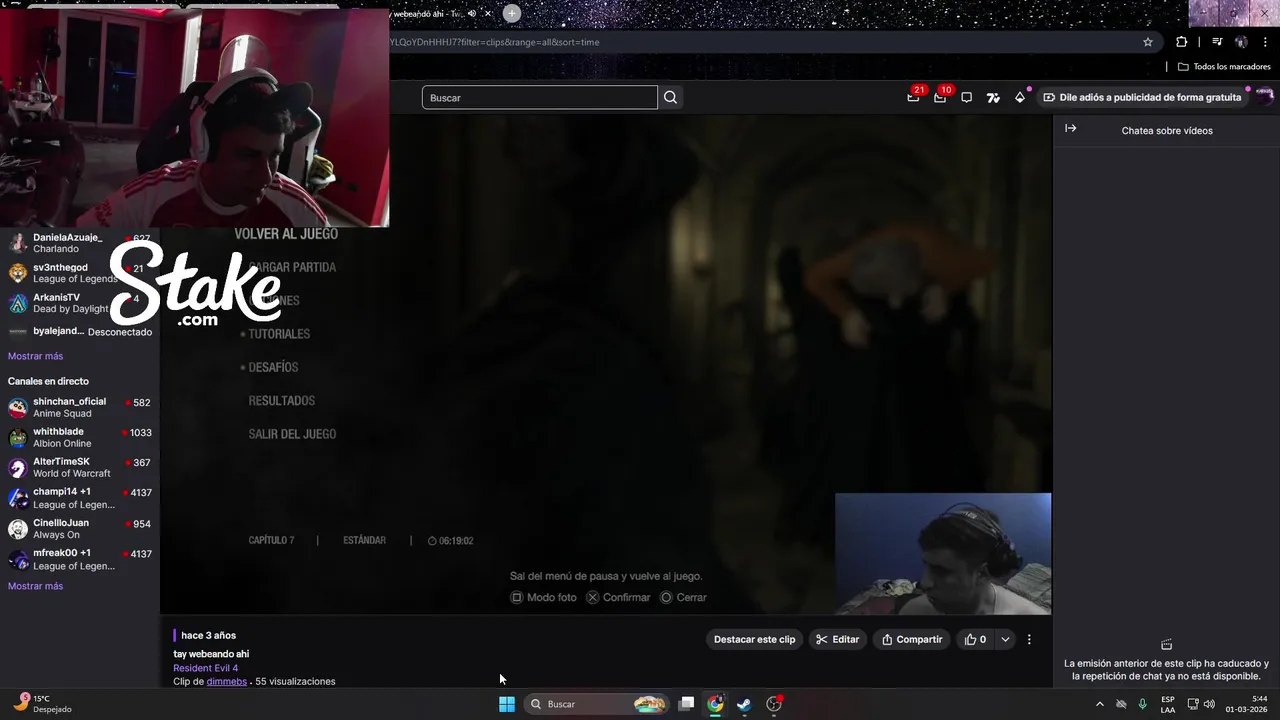The image size is (1280, 720).
Task: Click Windows taskbar Buscar search box
Action: [596, 704]
